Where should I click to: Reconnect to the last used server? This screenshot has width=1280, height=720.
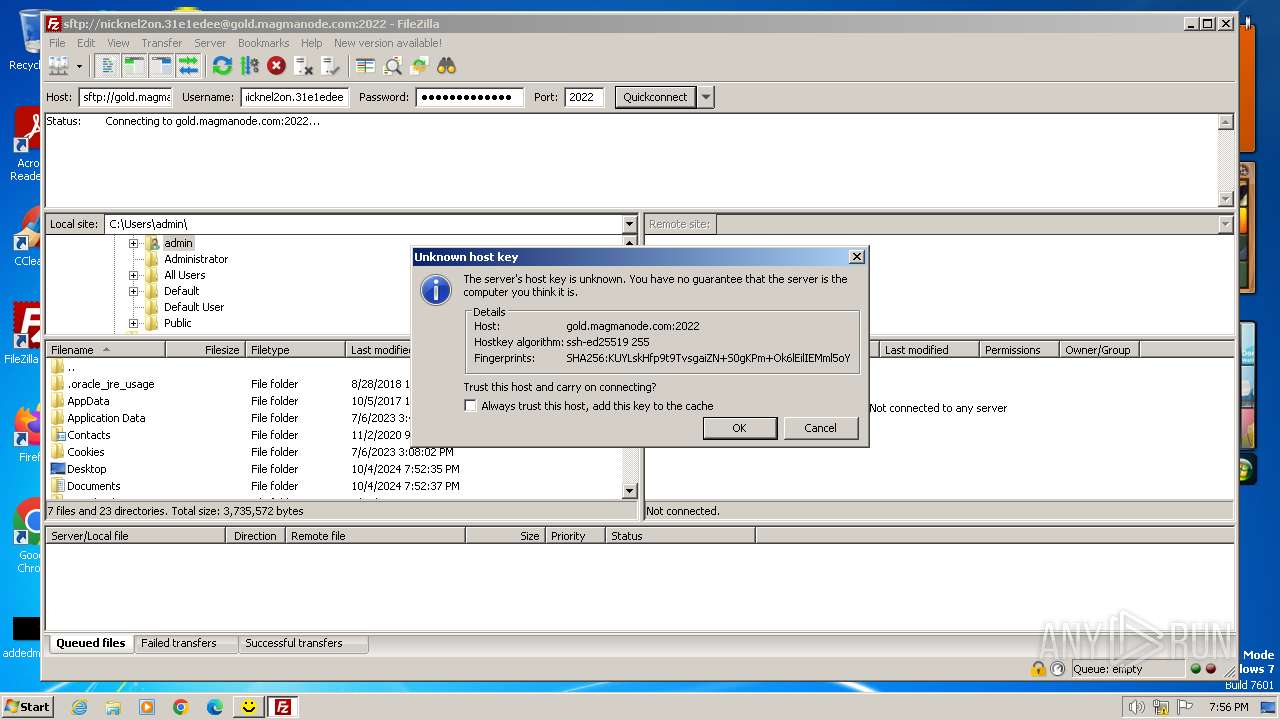pos(330,66)
